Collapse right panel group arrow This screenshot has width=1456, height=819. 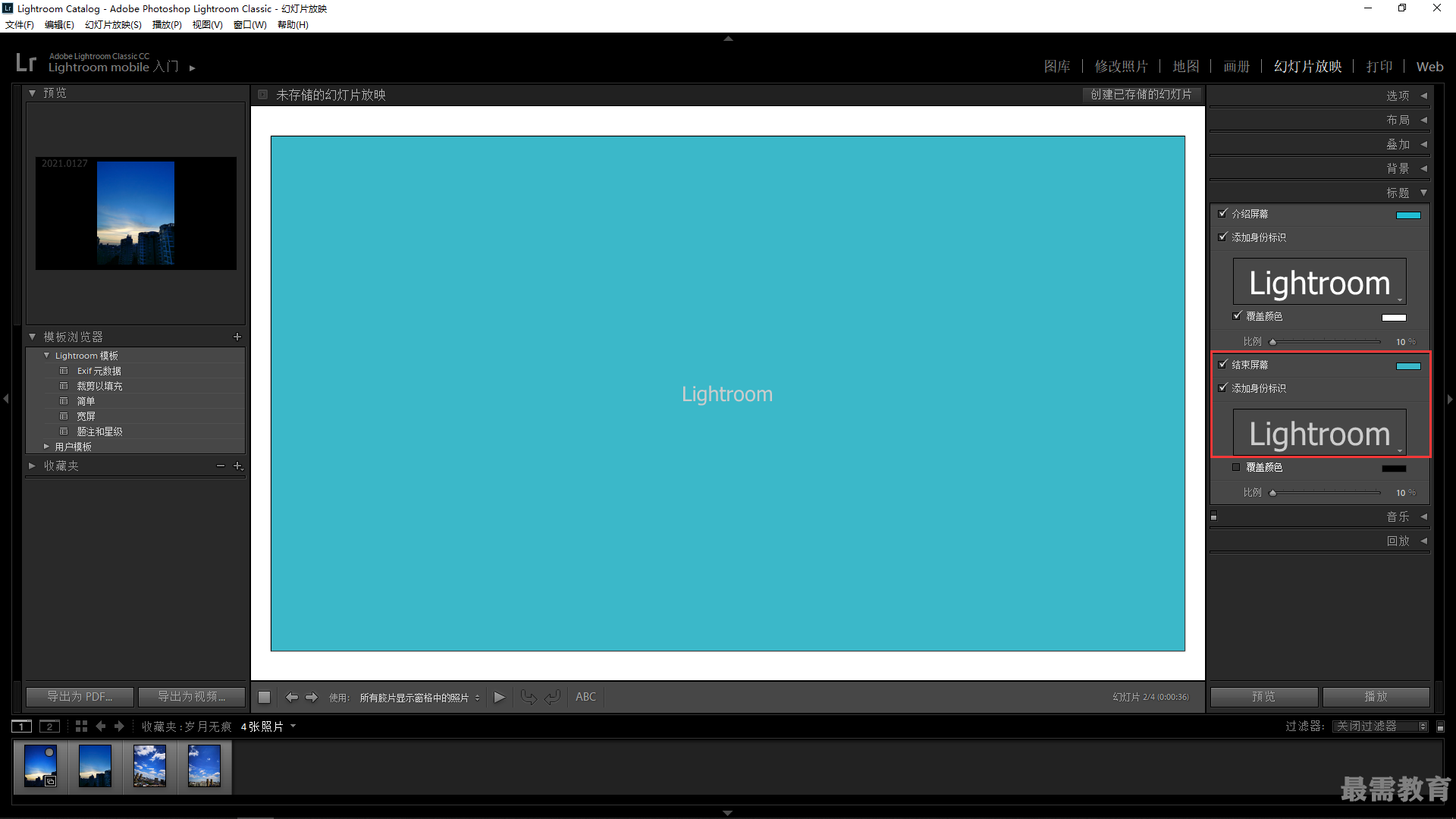click(x=1450, y=399)
